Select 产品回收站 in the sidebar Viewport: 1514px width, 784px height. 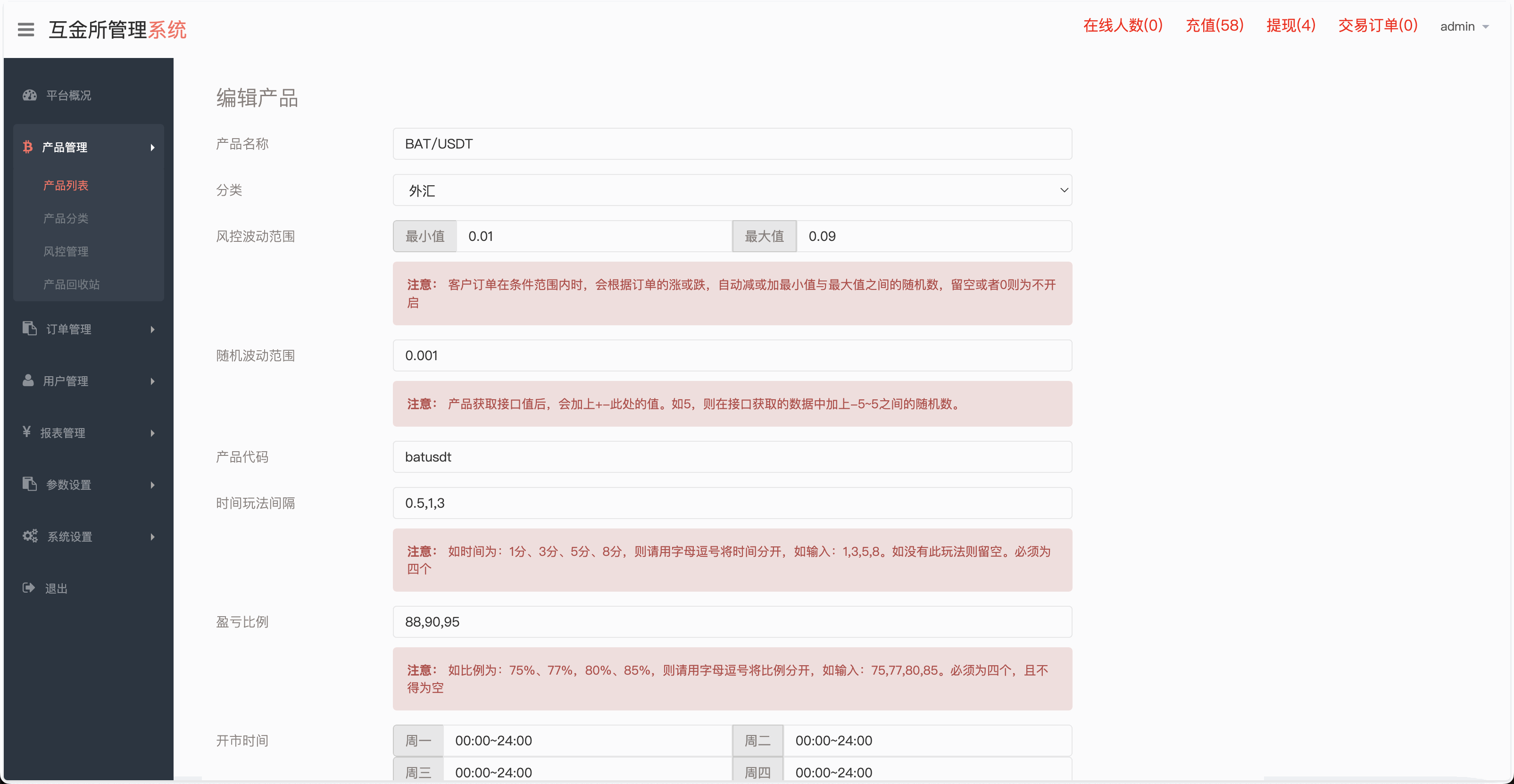point(71,284)
